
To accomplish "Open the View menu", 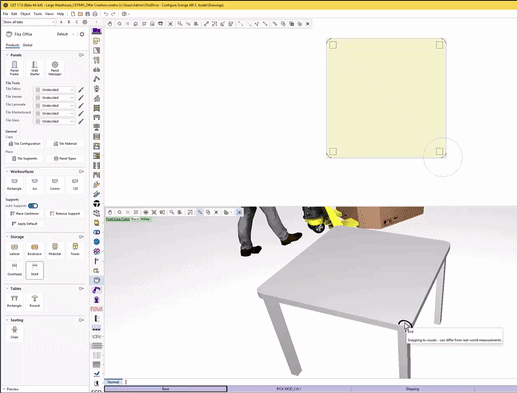I will pos(49,14).
